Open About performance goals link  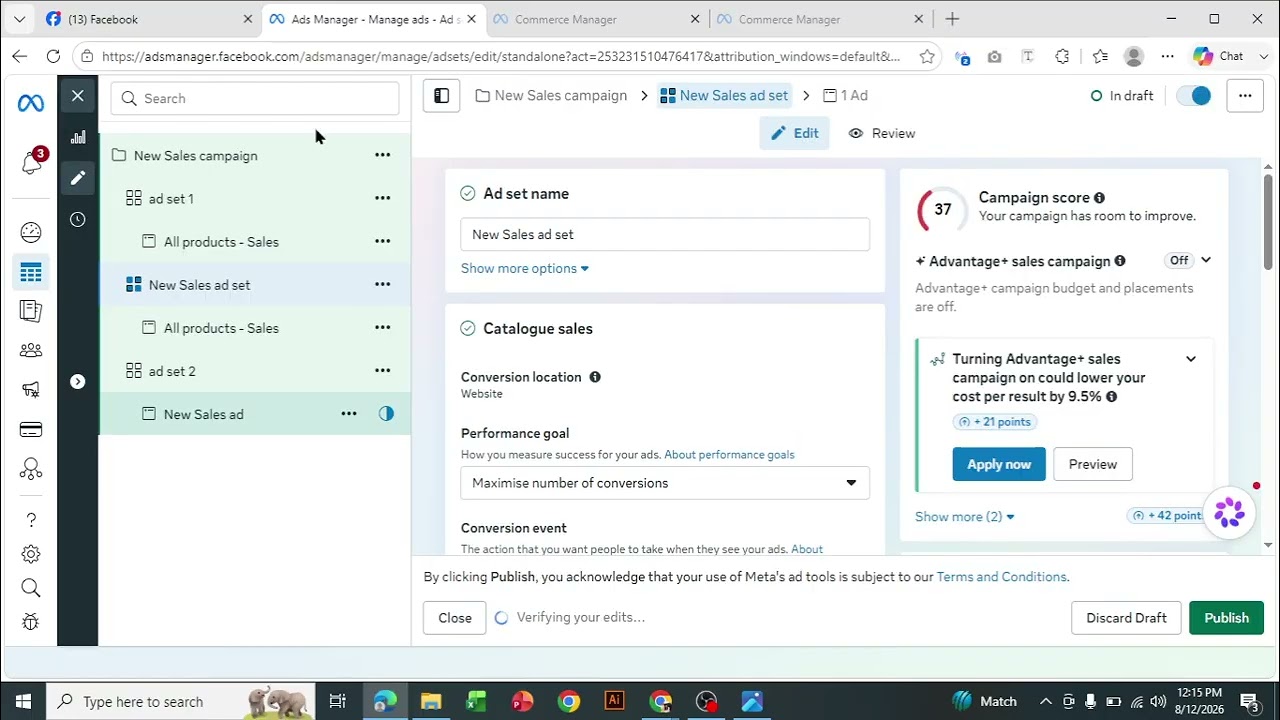tap(729, 455)
